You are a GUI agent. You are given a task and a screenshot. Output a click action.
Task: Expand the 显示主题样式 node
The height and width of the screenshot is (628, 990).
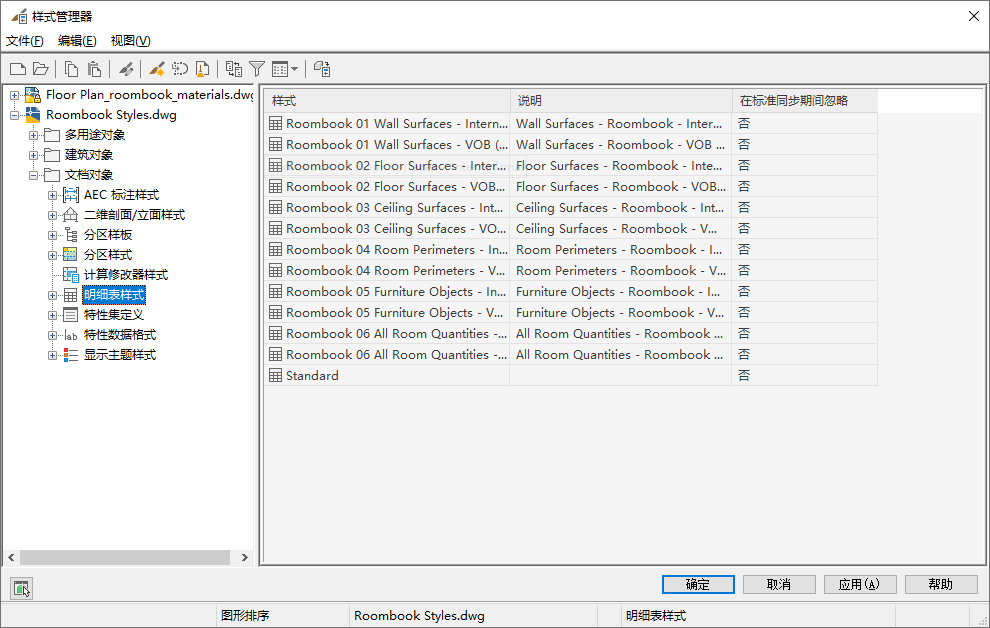pos(52,355)
